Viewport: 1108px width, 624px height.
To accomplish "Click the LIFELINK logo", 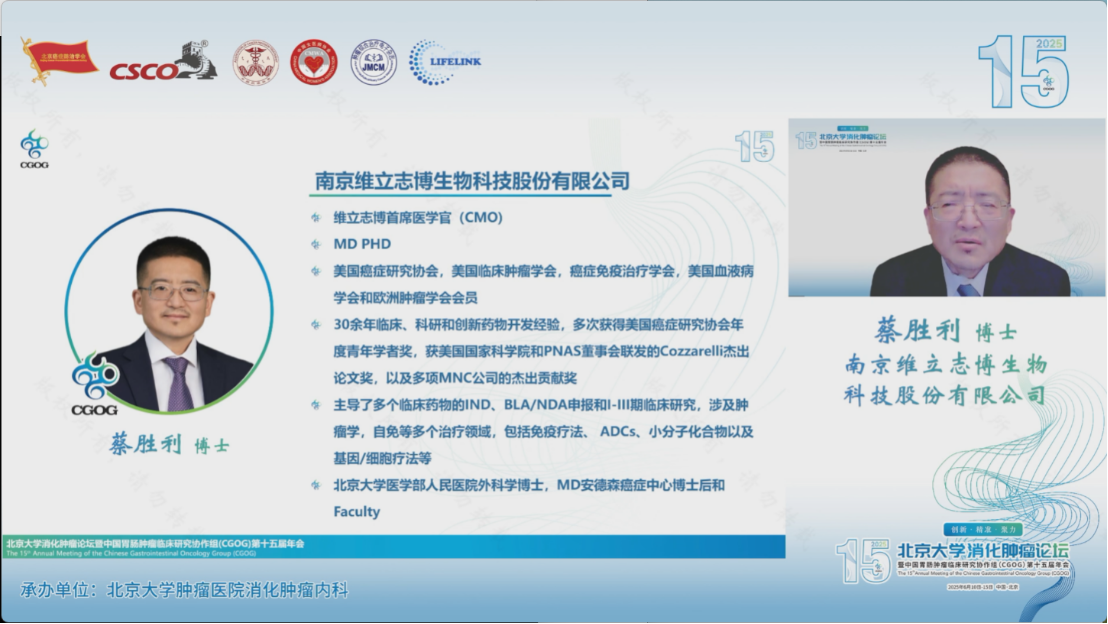I will (x=445, y=61).
